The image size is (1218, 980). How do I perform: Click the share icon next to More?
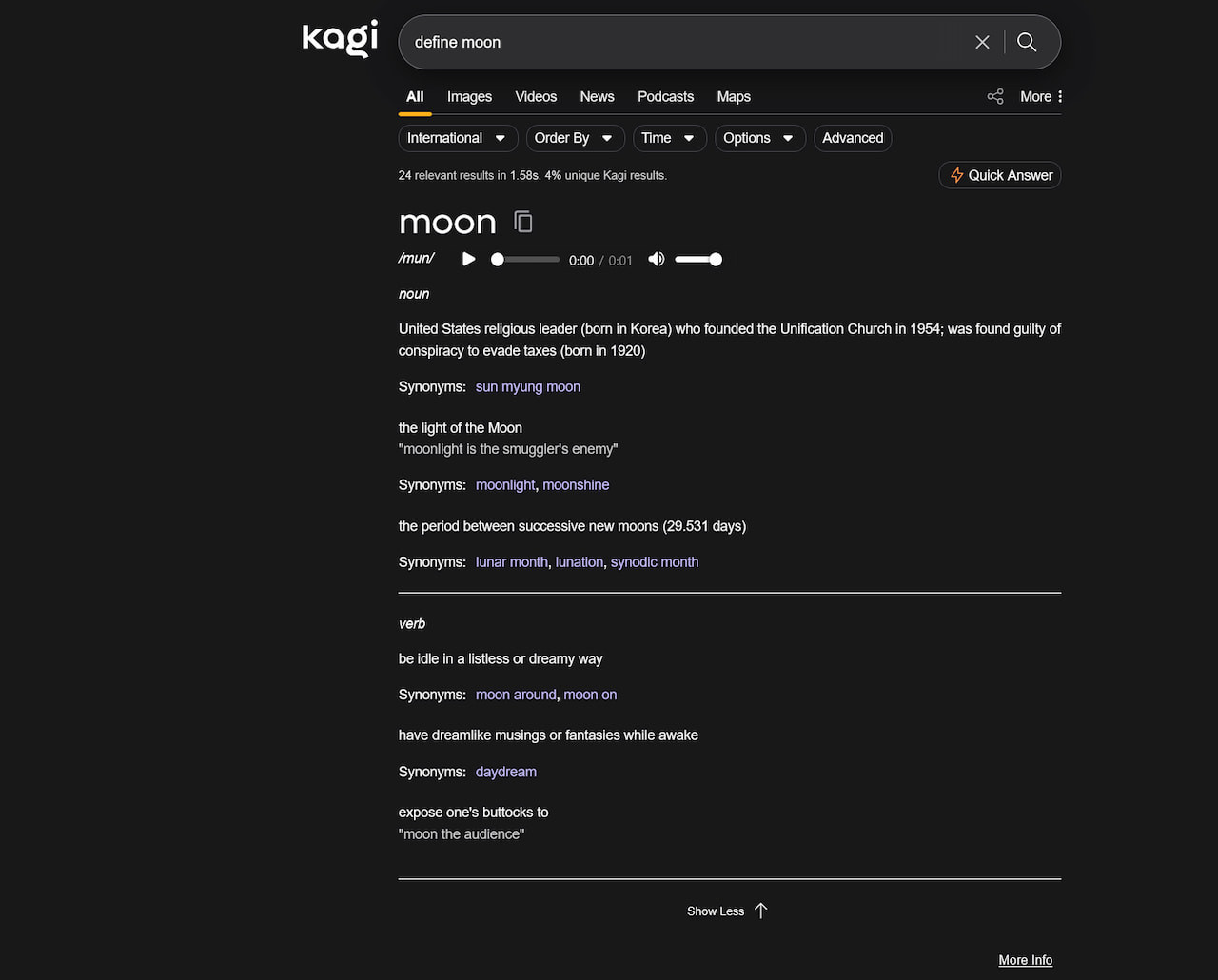tap(995, 96)
